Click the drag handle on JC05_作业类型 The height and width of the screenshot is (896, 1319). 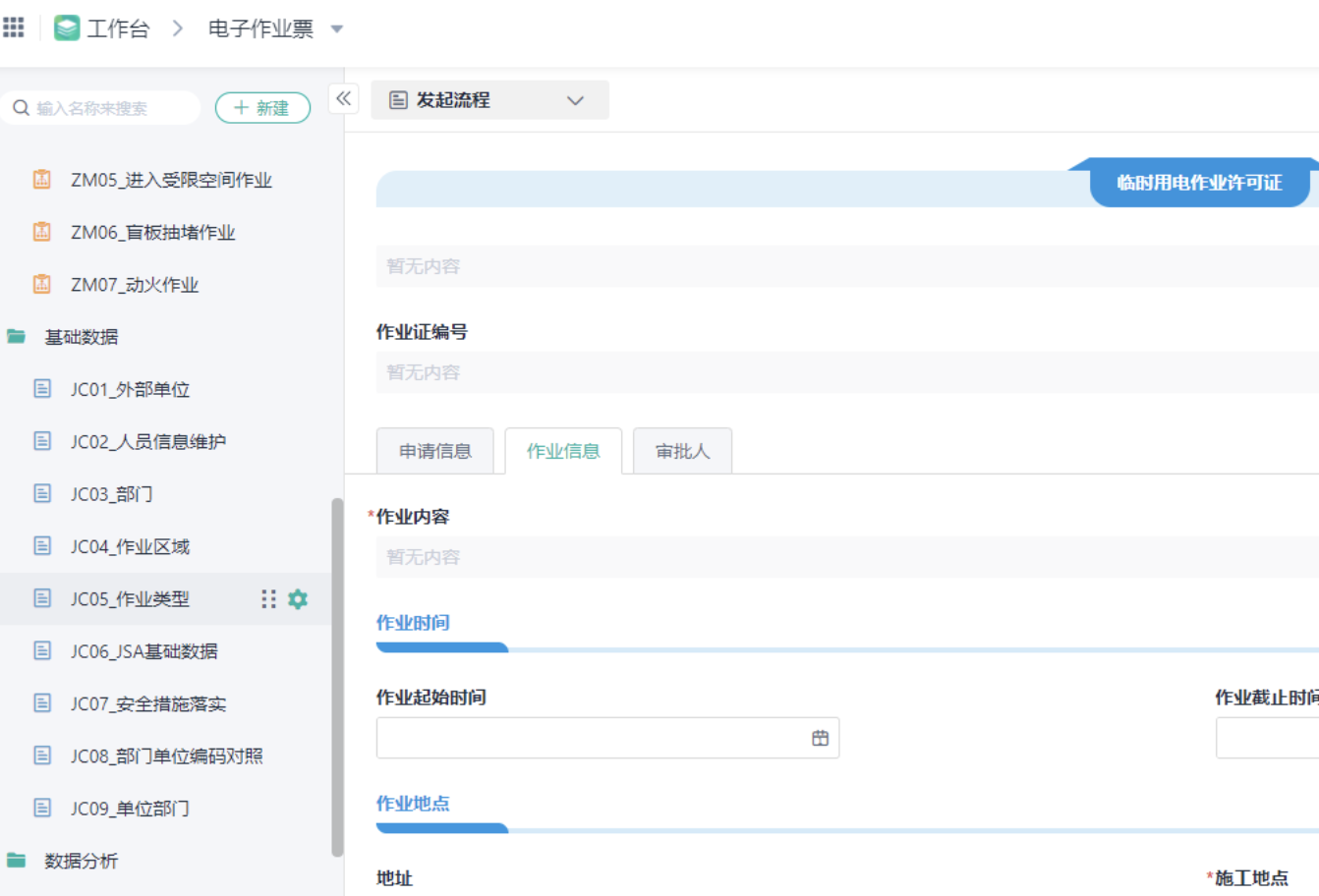268,599
